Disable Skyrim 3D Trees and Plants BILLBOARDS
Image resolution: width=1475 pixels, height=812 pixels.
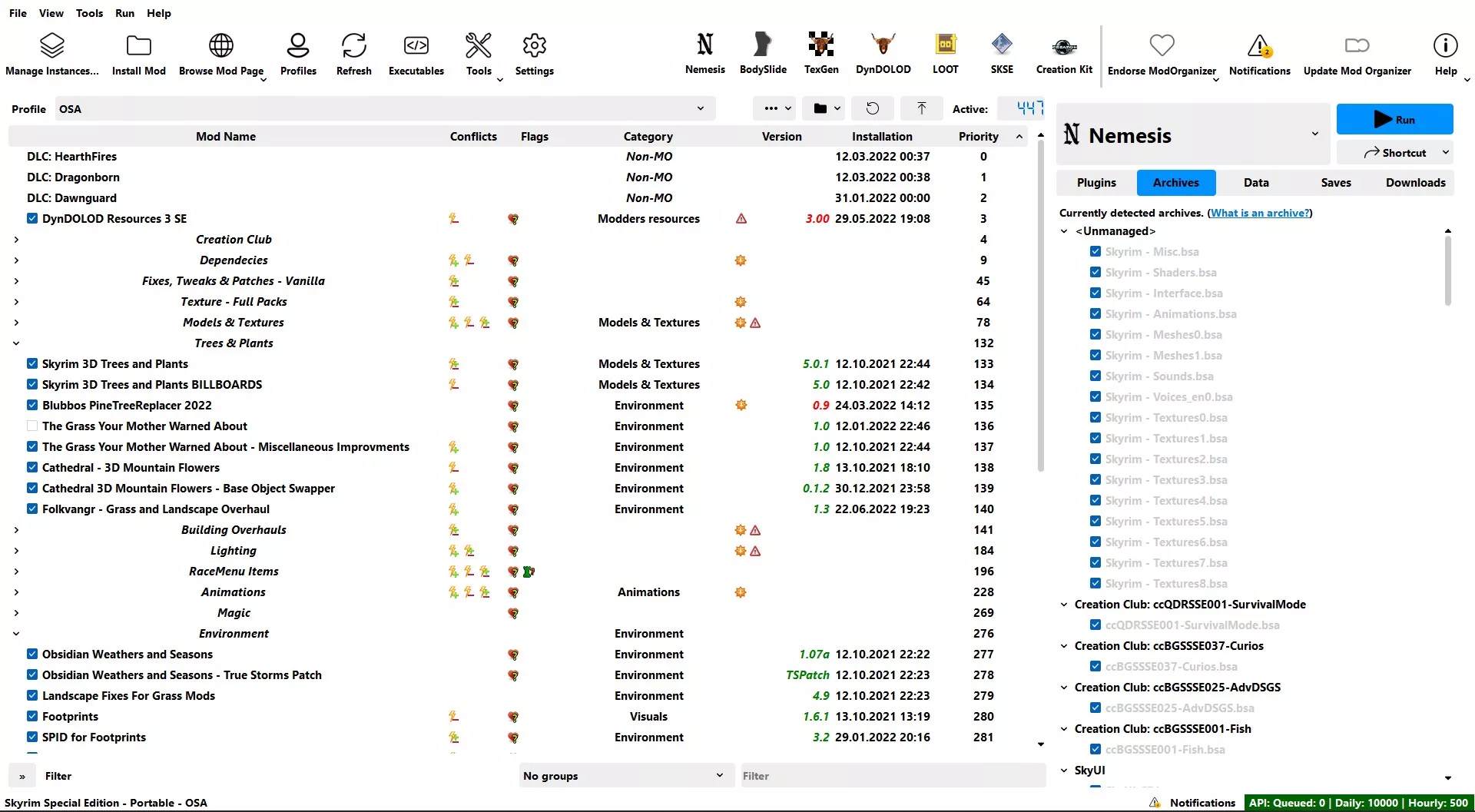tap(32, 384)
